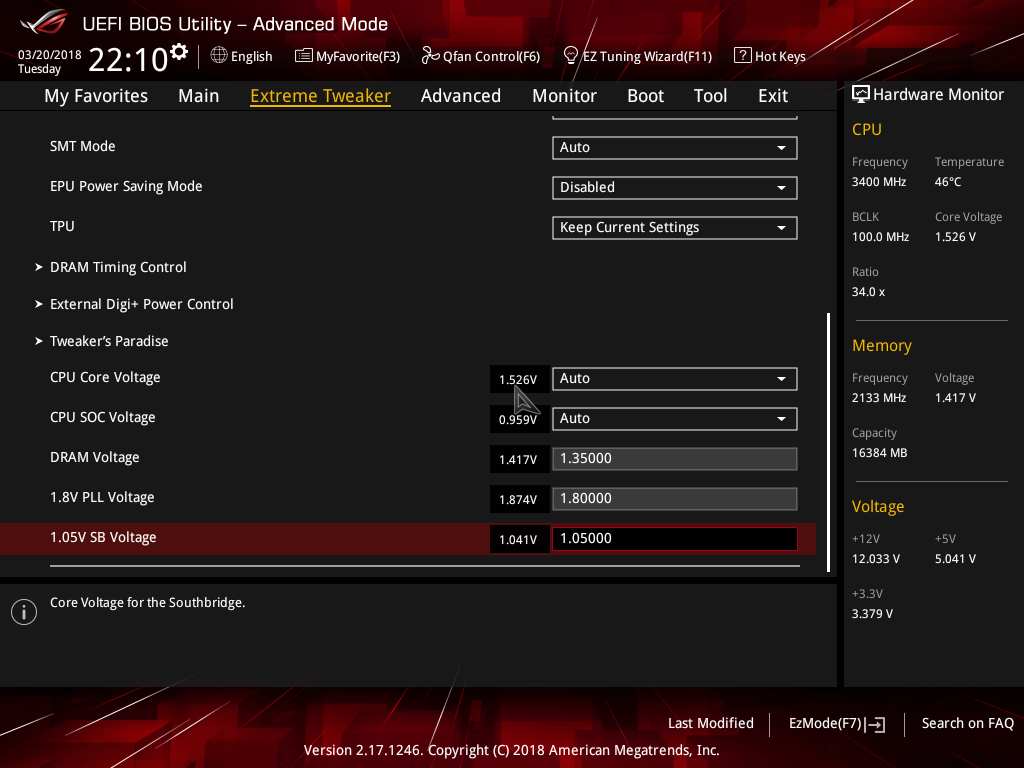Show Hot Keys list

click(770, 56)
